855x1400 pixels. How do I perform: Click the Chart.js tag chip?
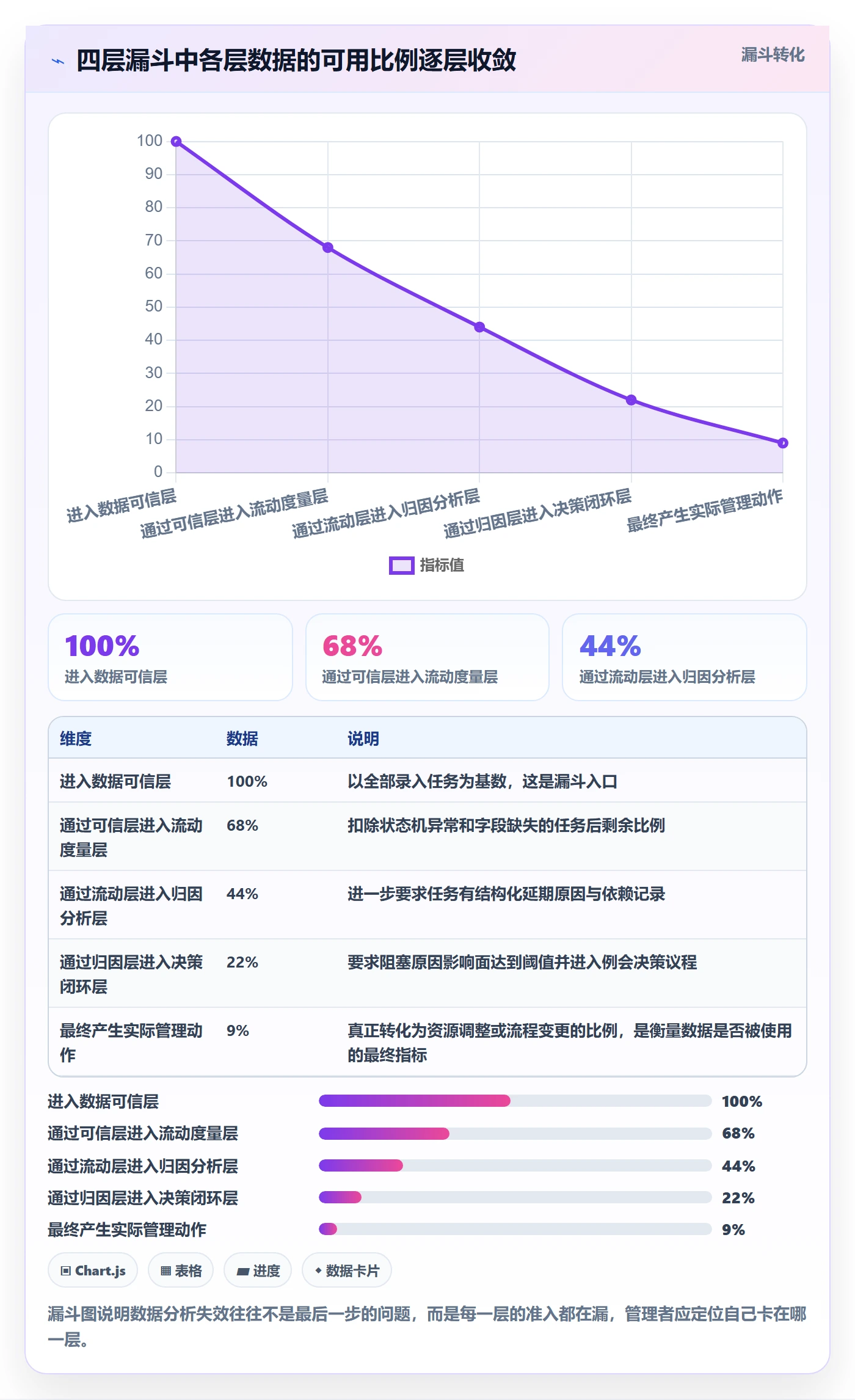click(x=93, y=1271)
